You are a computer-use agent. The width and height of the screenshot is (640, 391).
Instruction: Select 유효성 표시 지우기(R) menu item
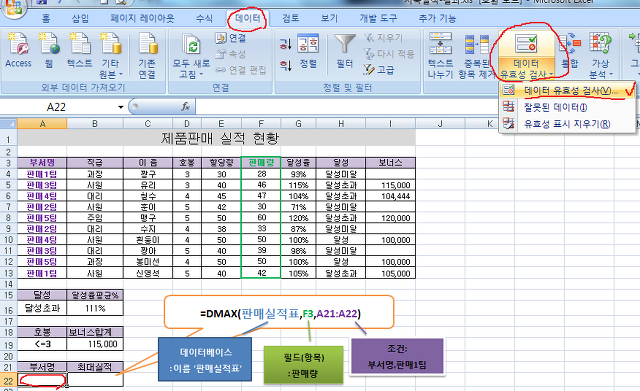[567, 124]
